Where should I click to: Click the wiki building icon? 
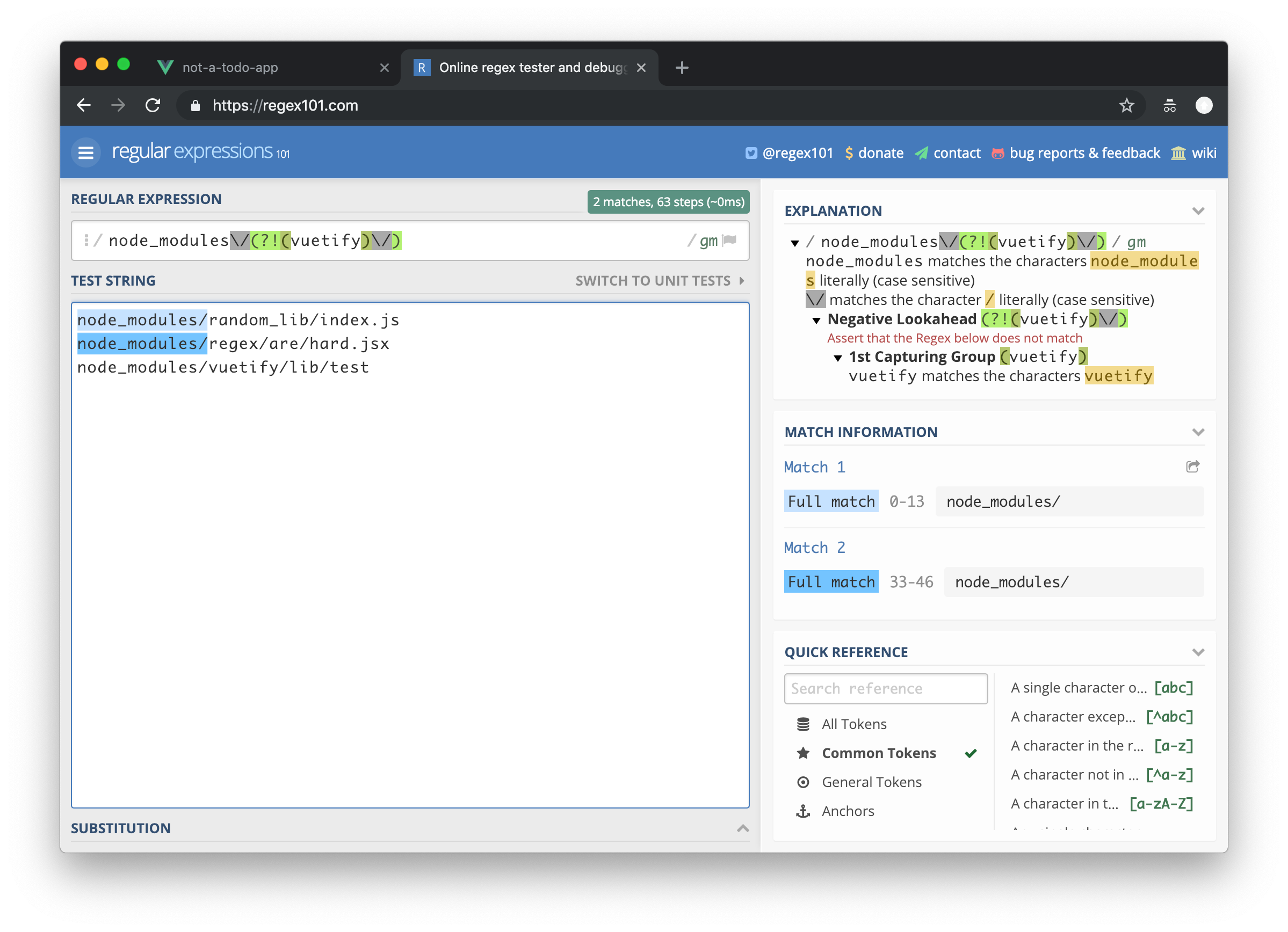[1178, 153]
